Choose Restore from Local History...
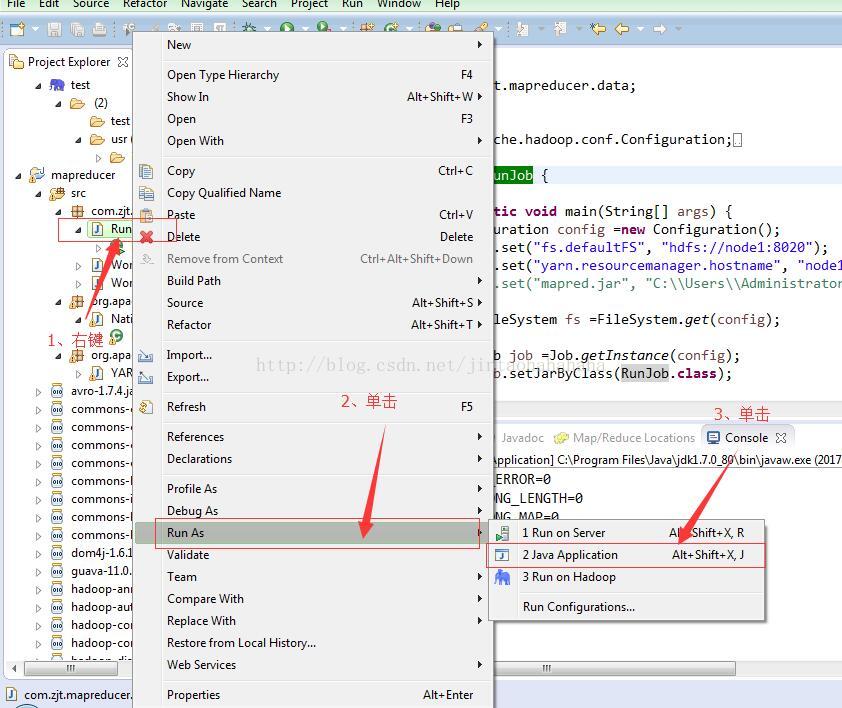Screen dimensions: 842x708 [x=313, y=643]
